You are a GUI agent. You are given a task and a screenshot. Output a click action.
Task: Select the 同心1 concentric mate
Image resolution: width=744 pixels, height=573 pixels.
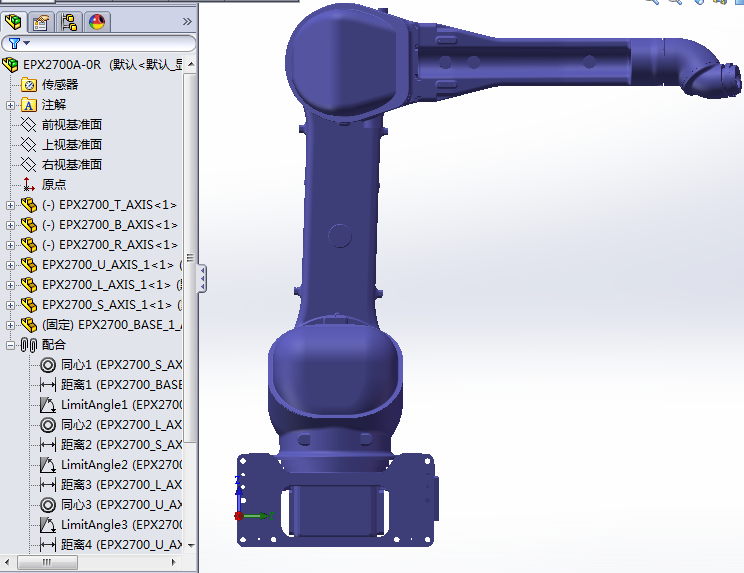click(x=111, y=365)
